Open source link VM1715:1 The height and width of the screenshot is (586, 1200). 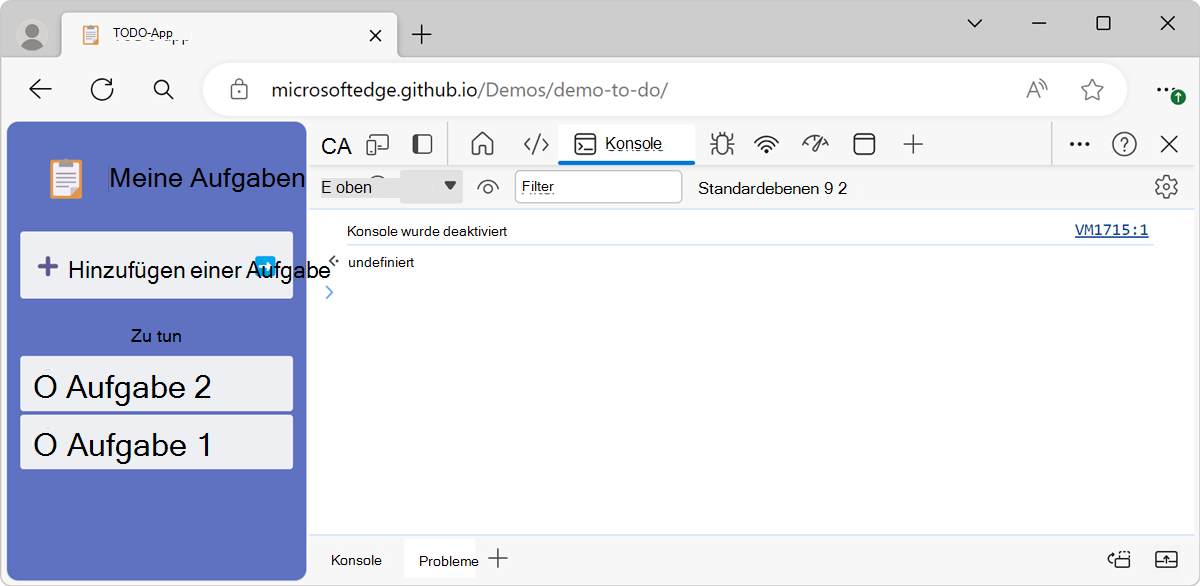pyautogui.click(x=1111, y=230)
